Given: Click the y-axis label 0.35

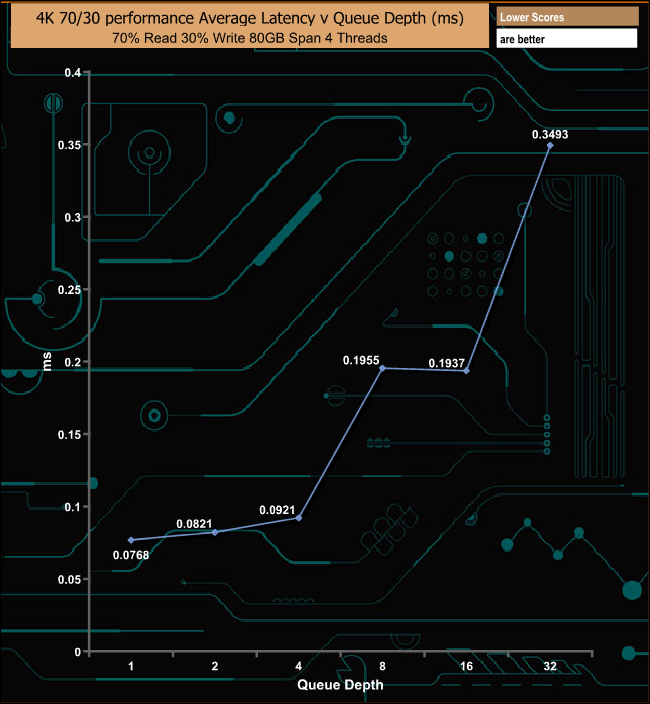Looking at the screenshot, I should pos(69,145).
